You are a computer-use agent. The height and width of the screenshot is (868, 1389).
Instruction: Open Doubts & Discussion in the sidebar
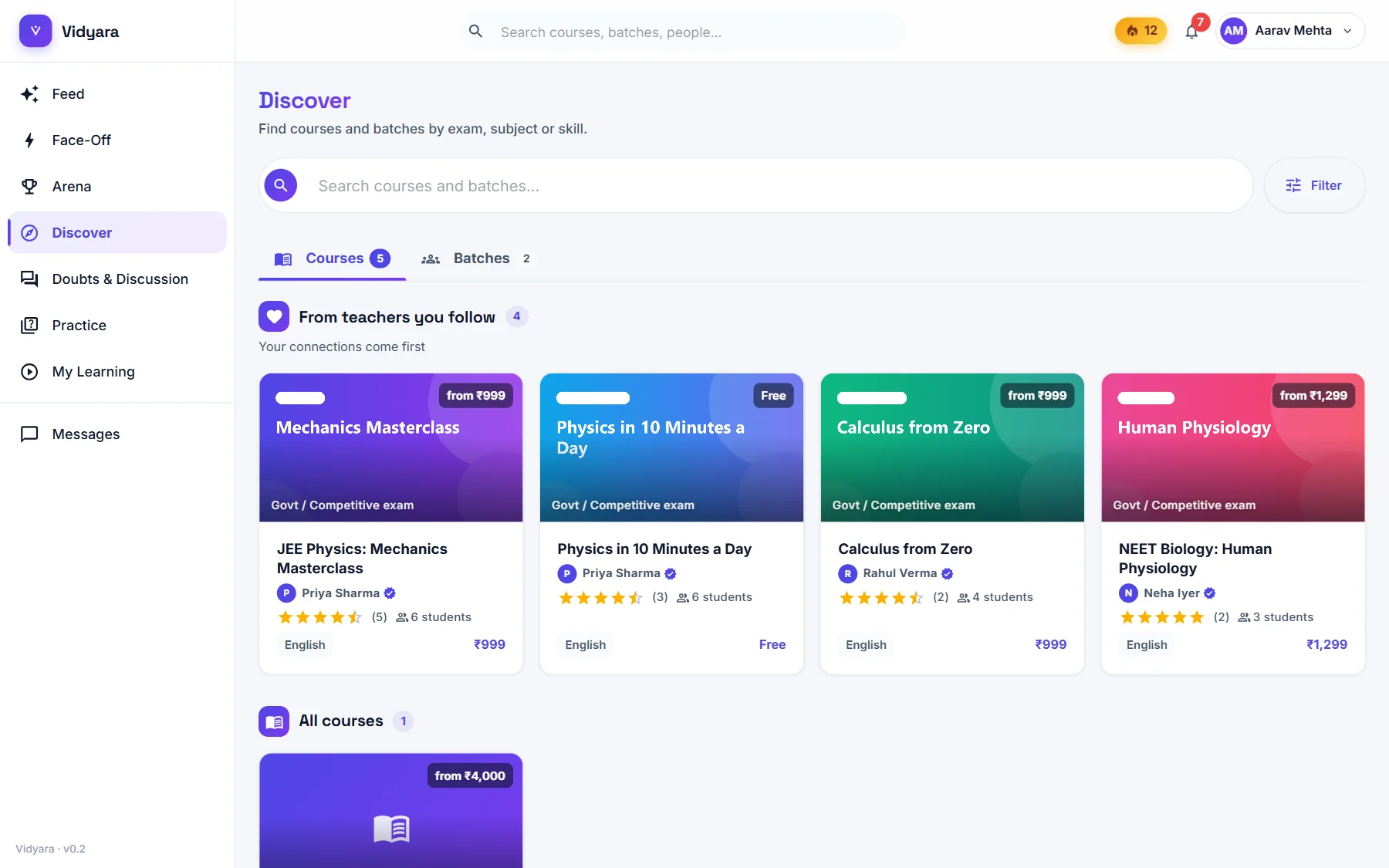[117, 279]
